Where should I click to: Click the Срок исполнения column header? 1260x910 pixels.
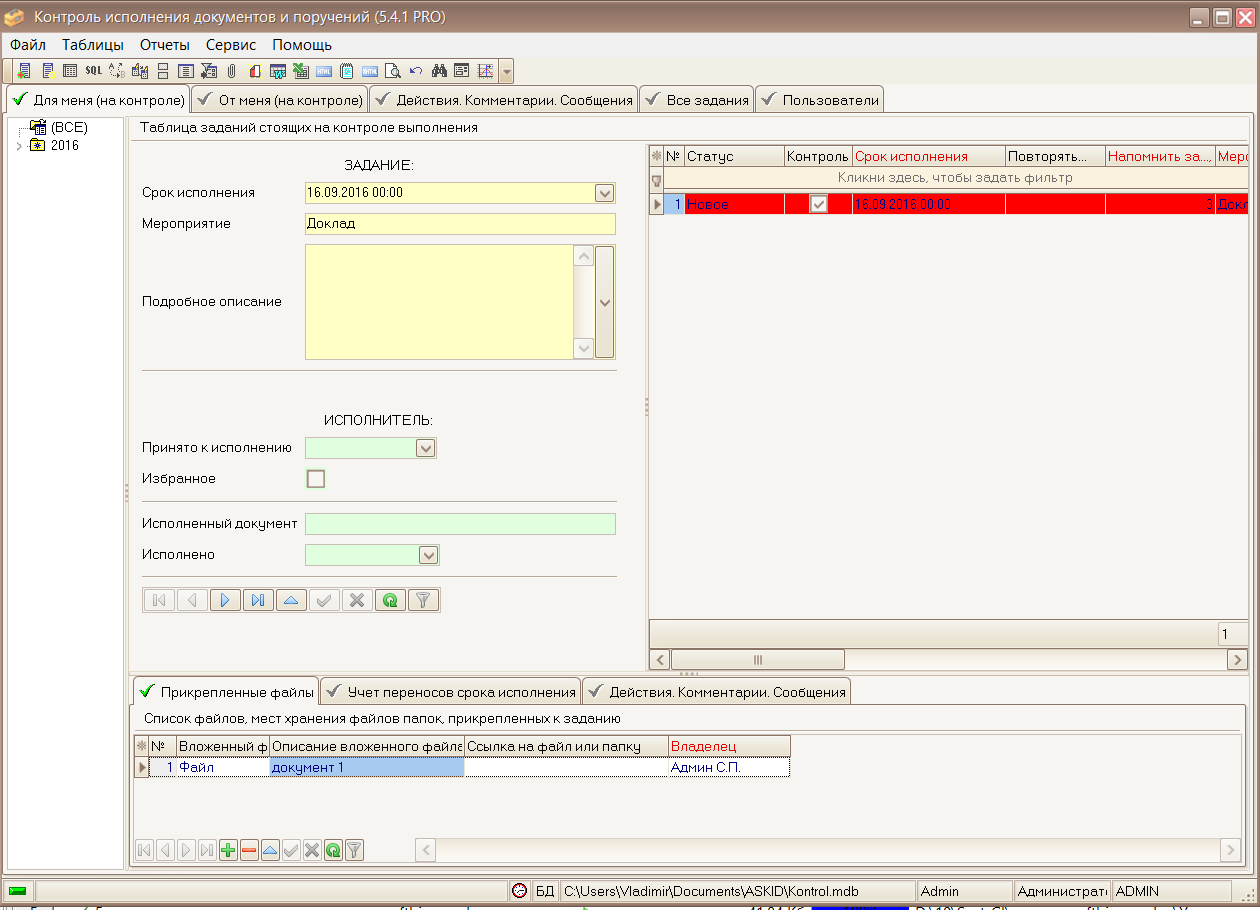click(x=928, y=156)
